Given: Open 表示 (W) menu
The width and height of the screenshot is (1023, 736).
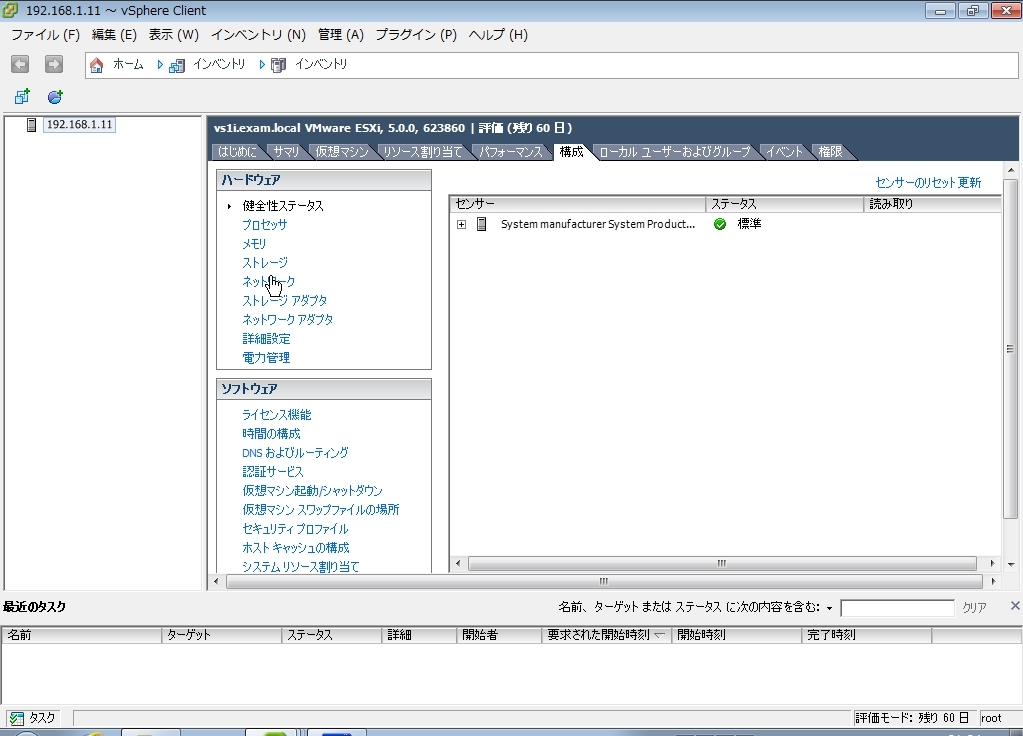Looking at the screenshot, I should 174,35.
